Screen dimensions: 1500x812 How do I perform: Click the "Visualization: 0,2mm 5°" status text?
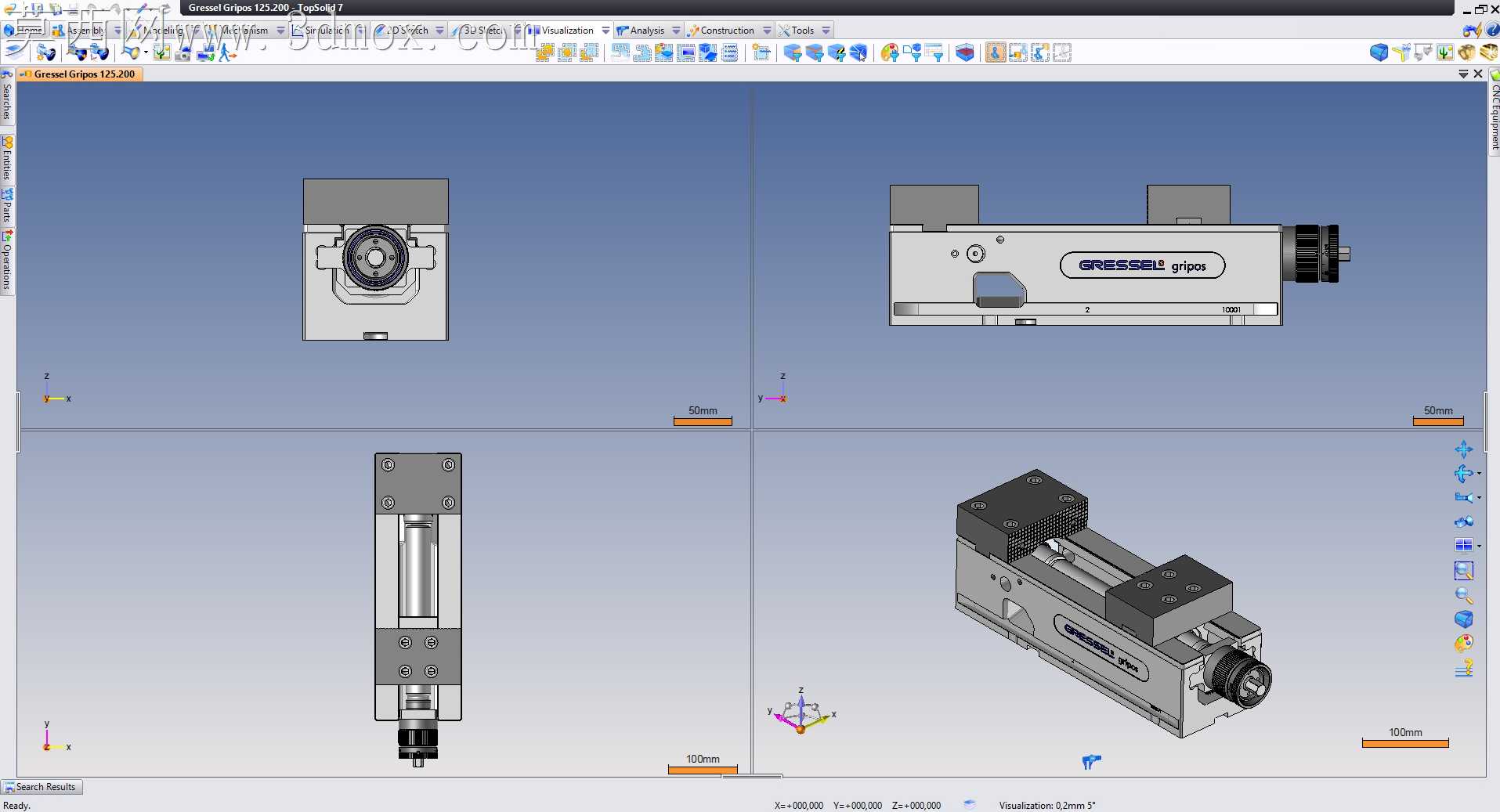pyautogui.click(x=1047, y=805)
